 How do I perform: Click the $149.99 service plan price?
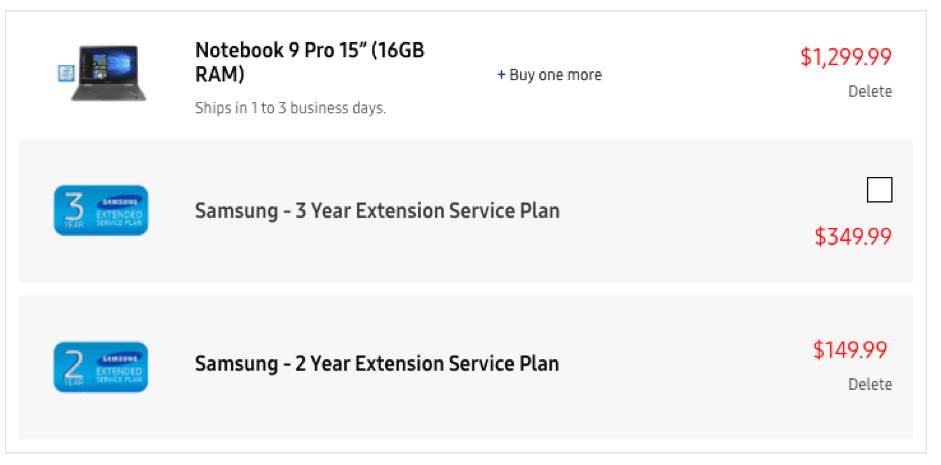(850, 350)
